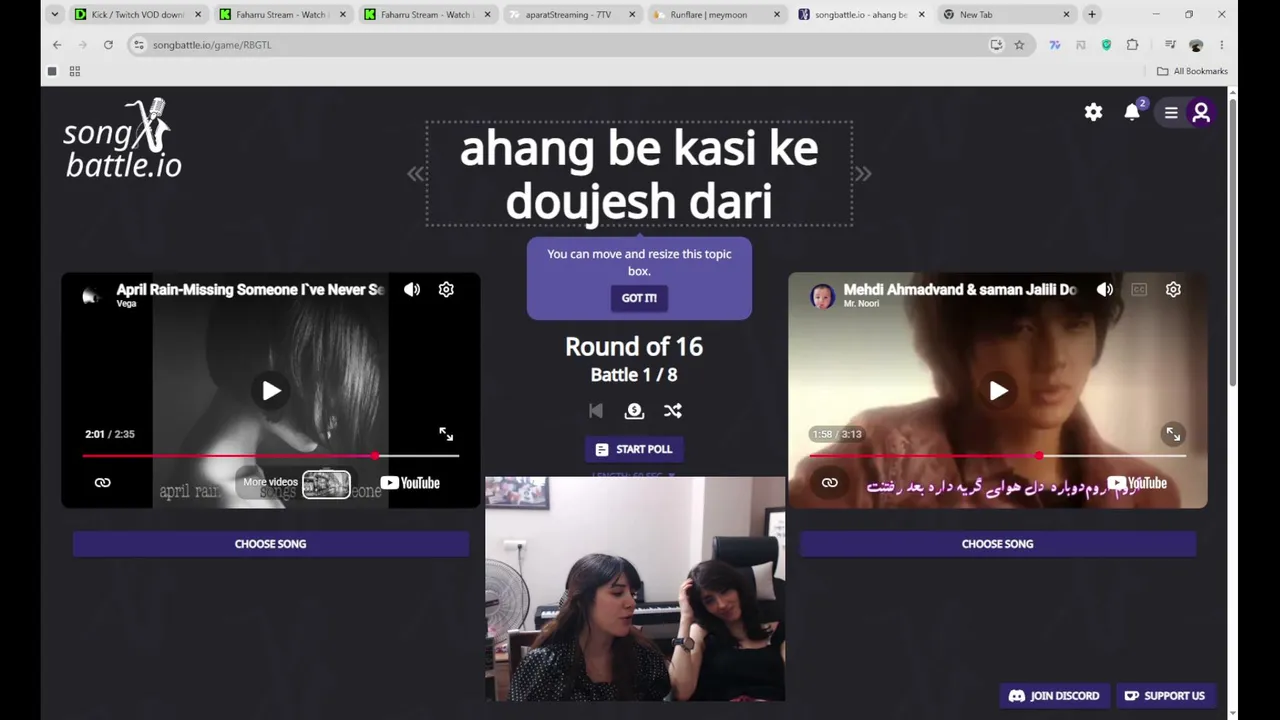
Task: Open the purple user profile icon
Action: click(1201, 113)
